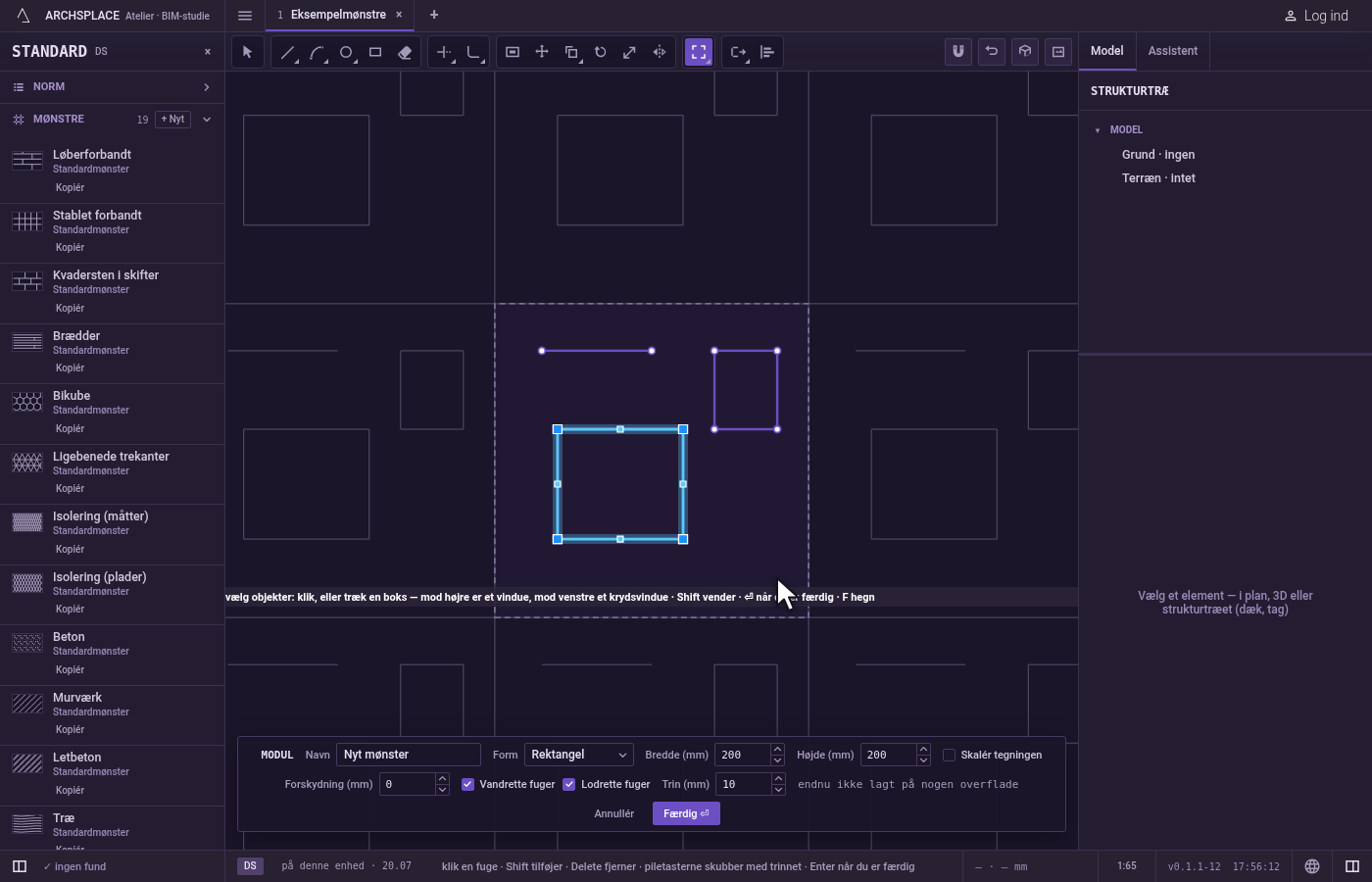Screen dimensions: 1372x882
Task: Click the globe language icon
Action: [x=1312, y=866]
